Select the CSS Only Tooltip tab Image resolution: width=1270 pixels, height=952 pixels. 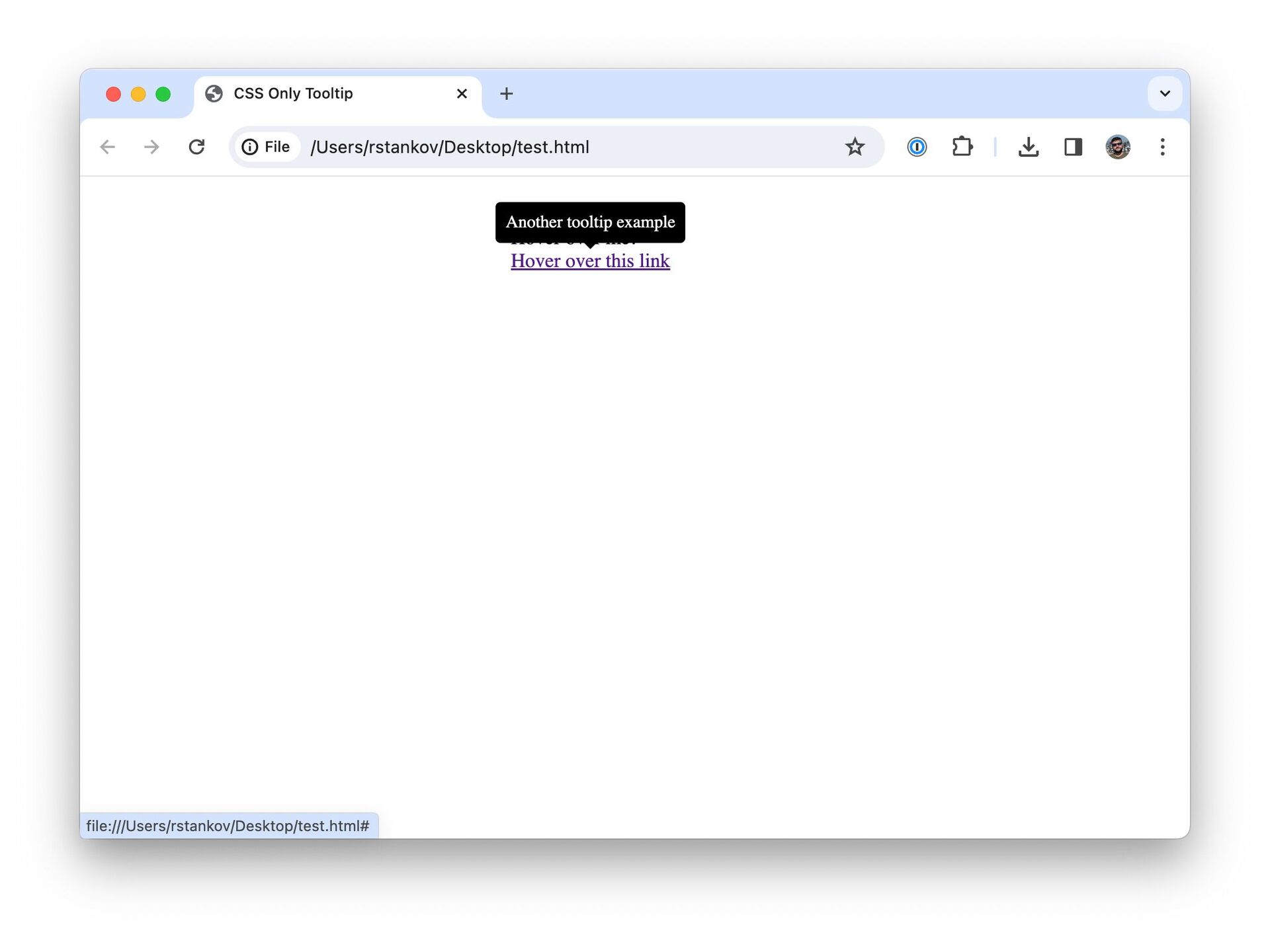pyautogui.click(x=337, y=94)
